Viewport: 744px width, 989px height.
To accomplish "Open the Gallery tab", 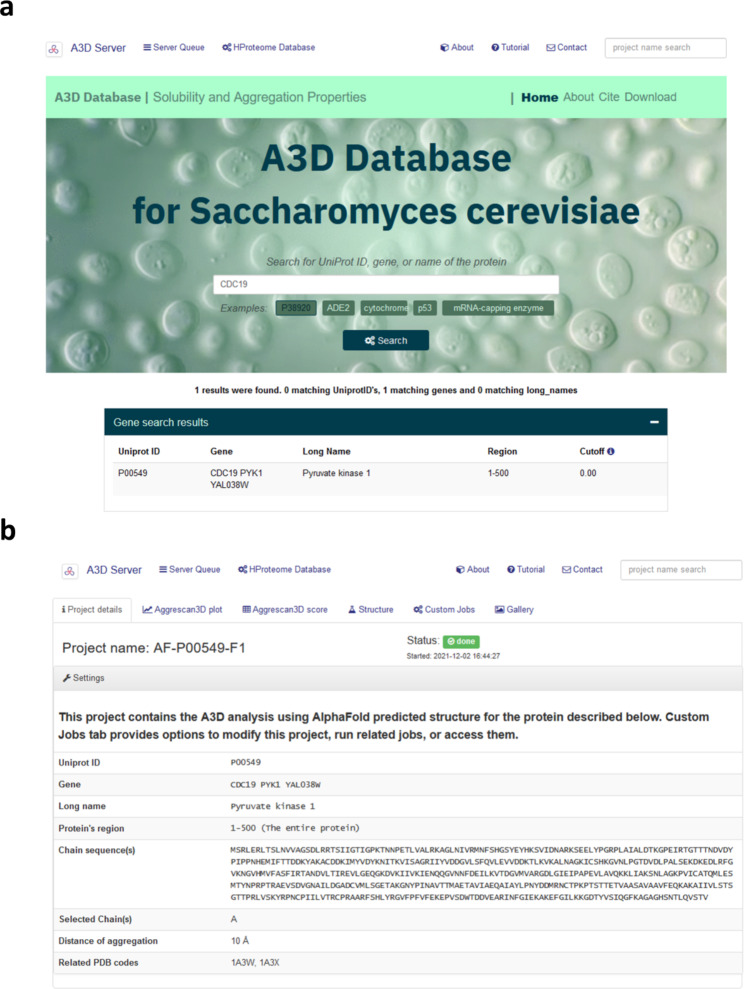I will coord(514,609).
